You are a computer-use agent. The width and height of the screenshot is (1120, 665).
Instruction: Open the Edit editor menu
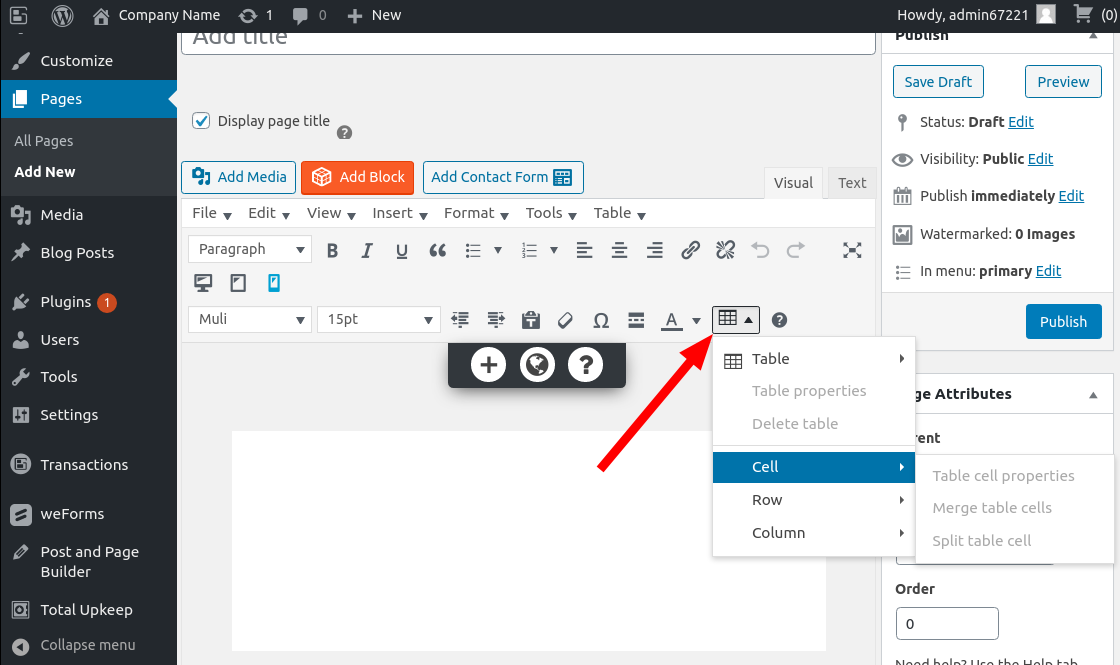[269, 213]
